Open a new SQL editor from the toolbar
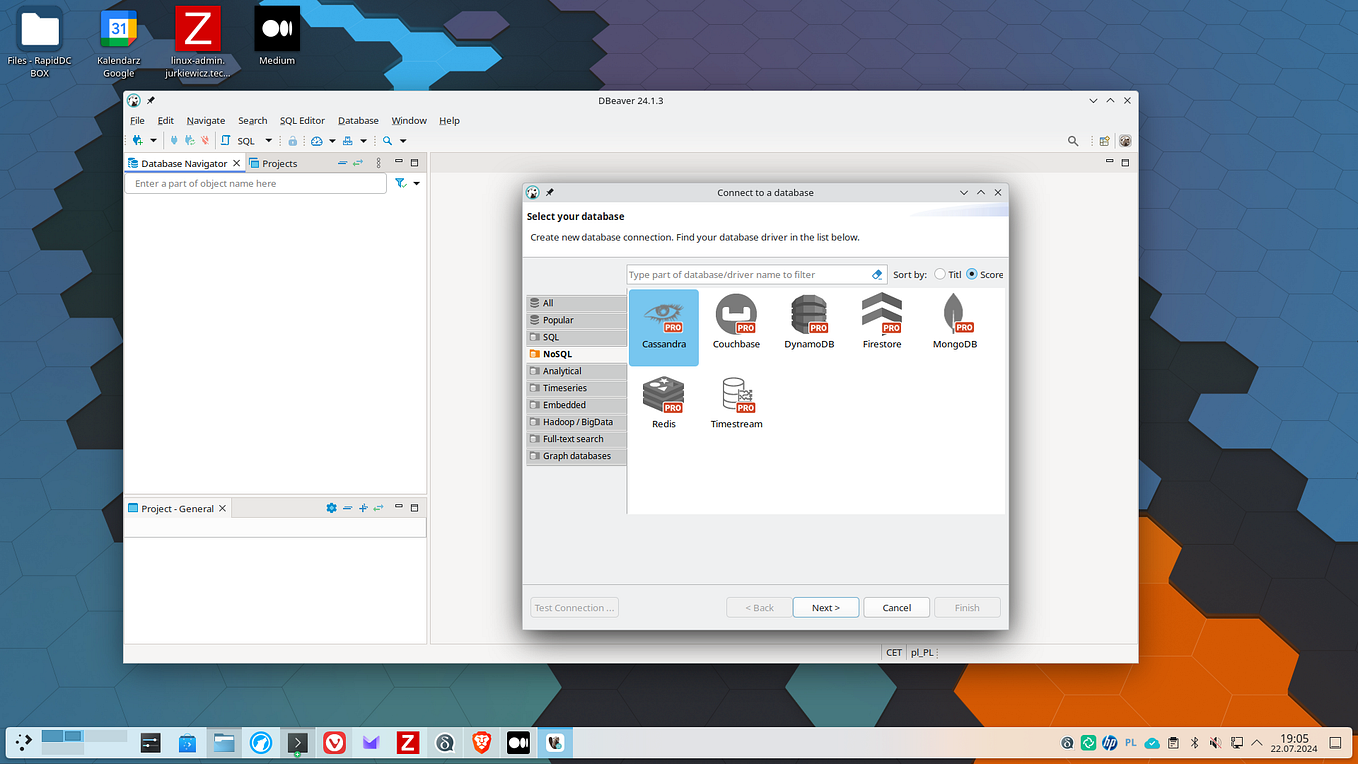1358x764 pixels. pyautogui.click(x=226, y=140)
